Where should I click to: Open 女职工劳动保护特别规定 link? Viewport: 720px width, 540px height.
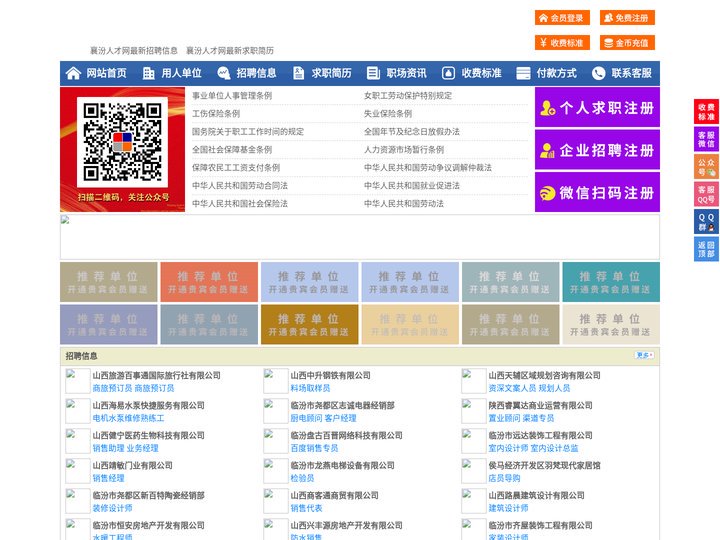click(408, 96)
